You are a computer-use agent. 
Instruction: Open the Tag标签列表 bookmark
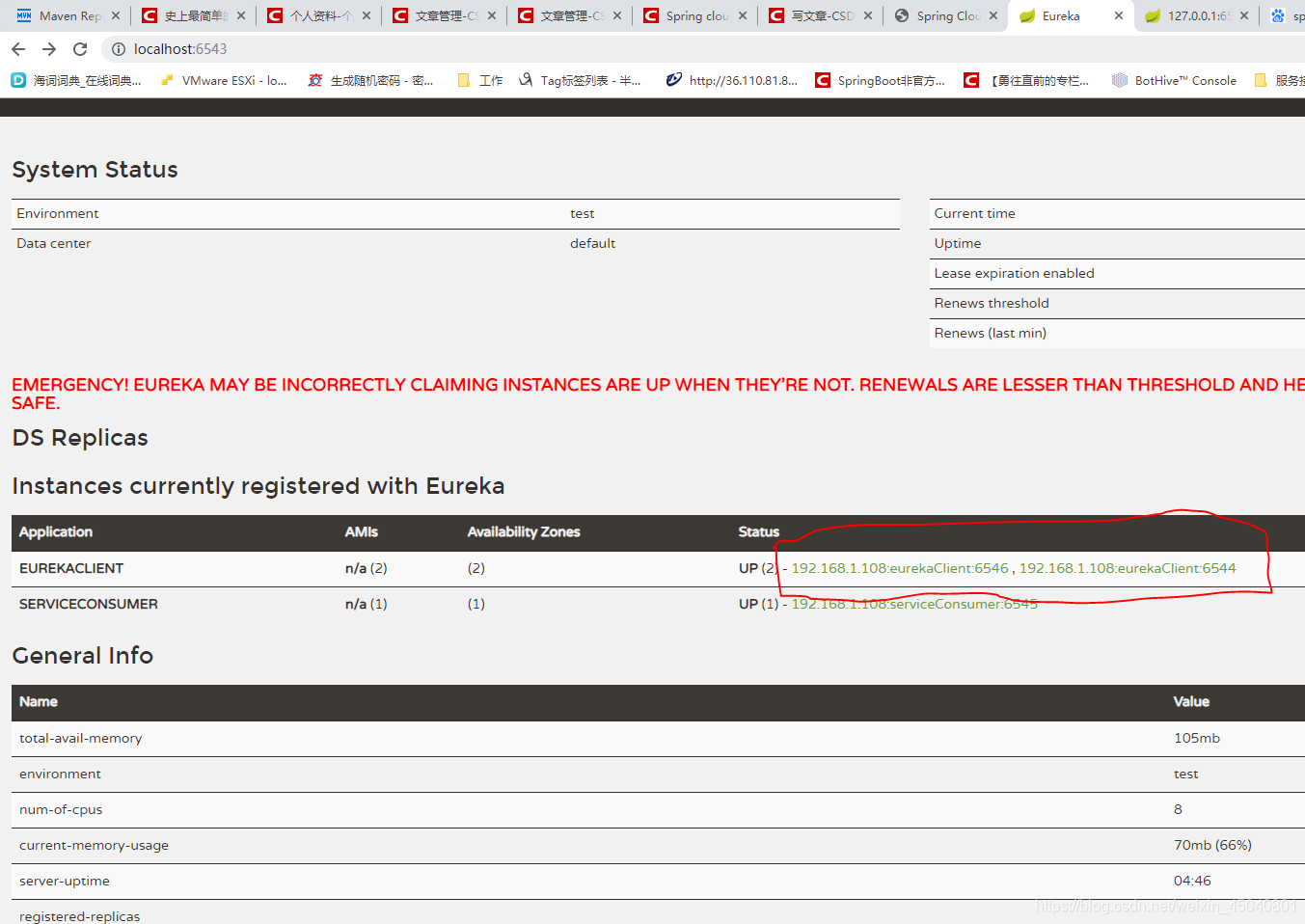click(x=580, y=81)
